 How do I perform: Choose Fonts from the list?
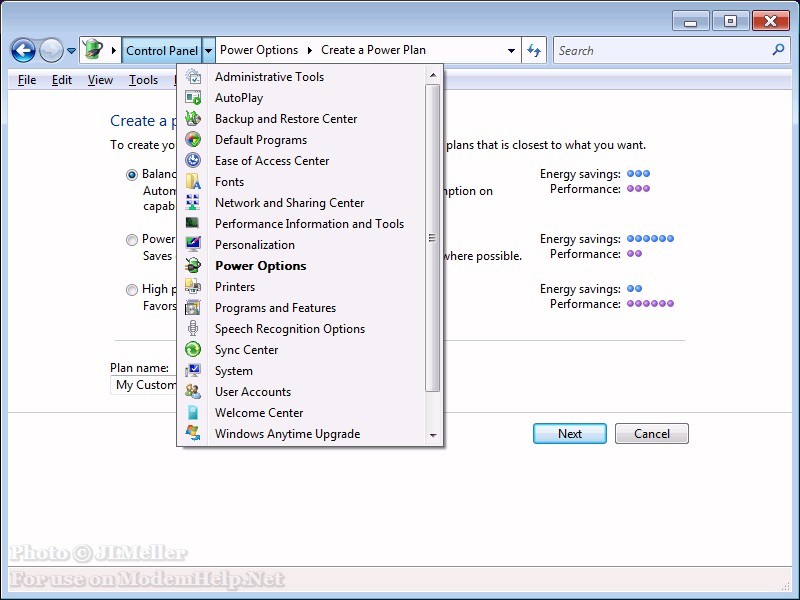[x=229, y=182]
